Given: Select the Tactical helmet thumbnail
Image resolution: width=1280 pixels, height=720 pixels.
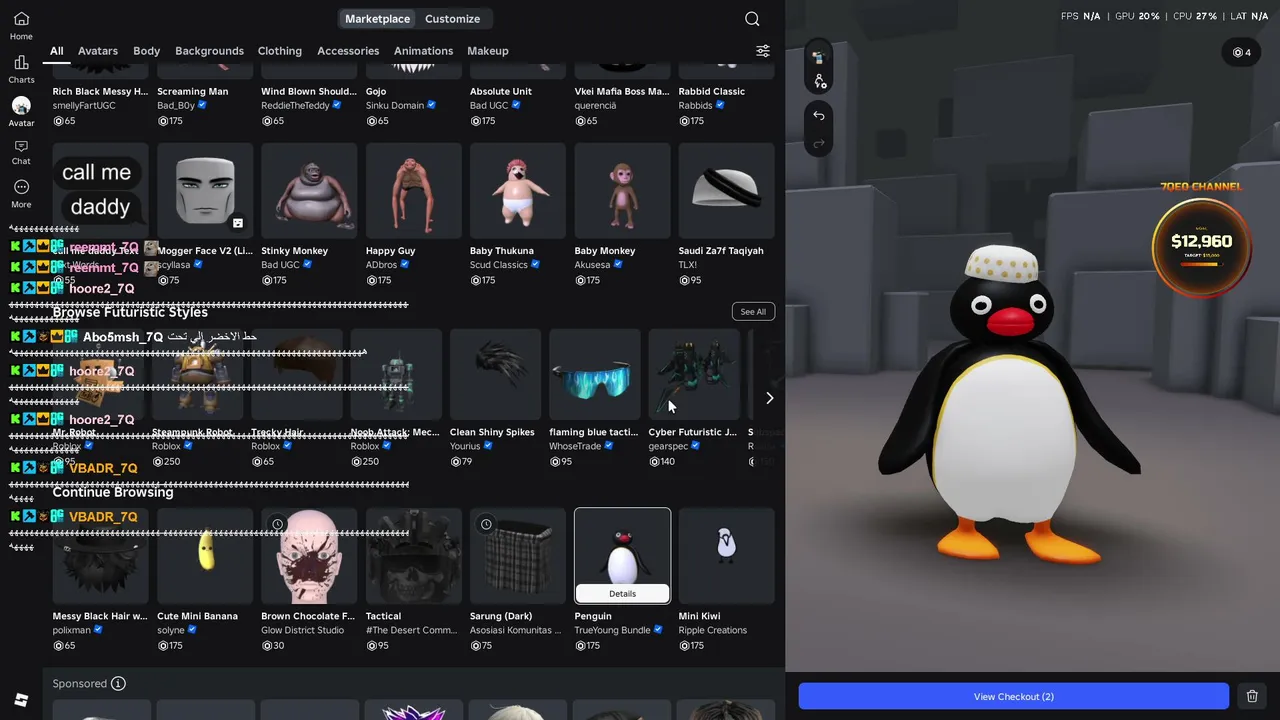Looking at the screenshot, I should coord(413,556).
